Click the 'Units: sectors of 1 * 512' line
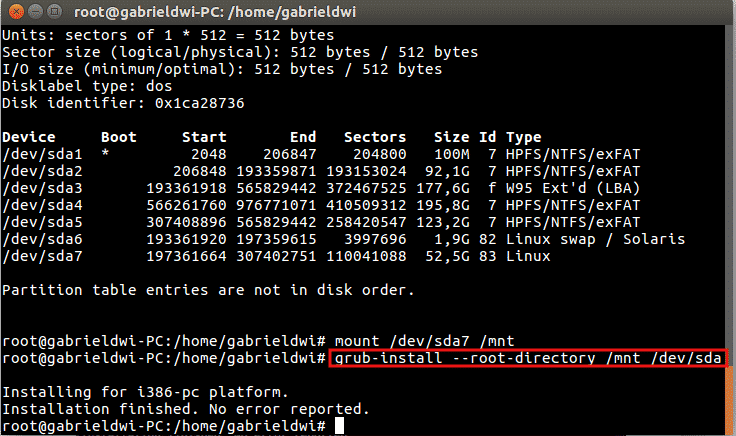This screenshot has height=436, width=736. 168,35
